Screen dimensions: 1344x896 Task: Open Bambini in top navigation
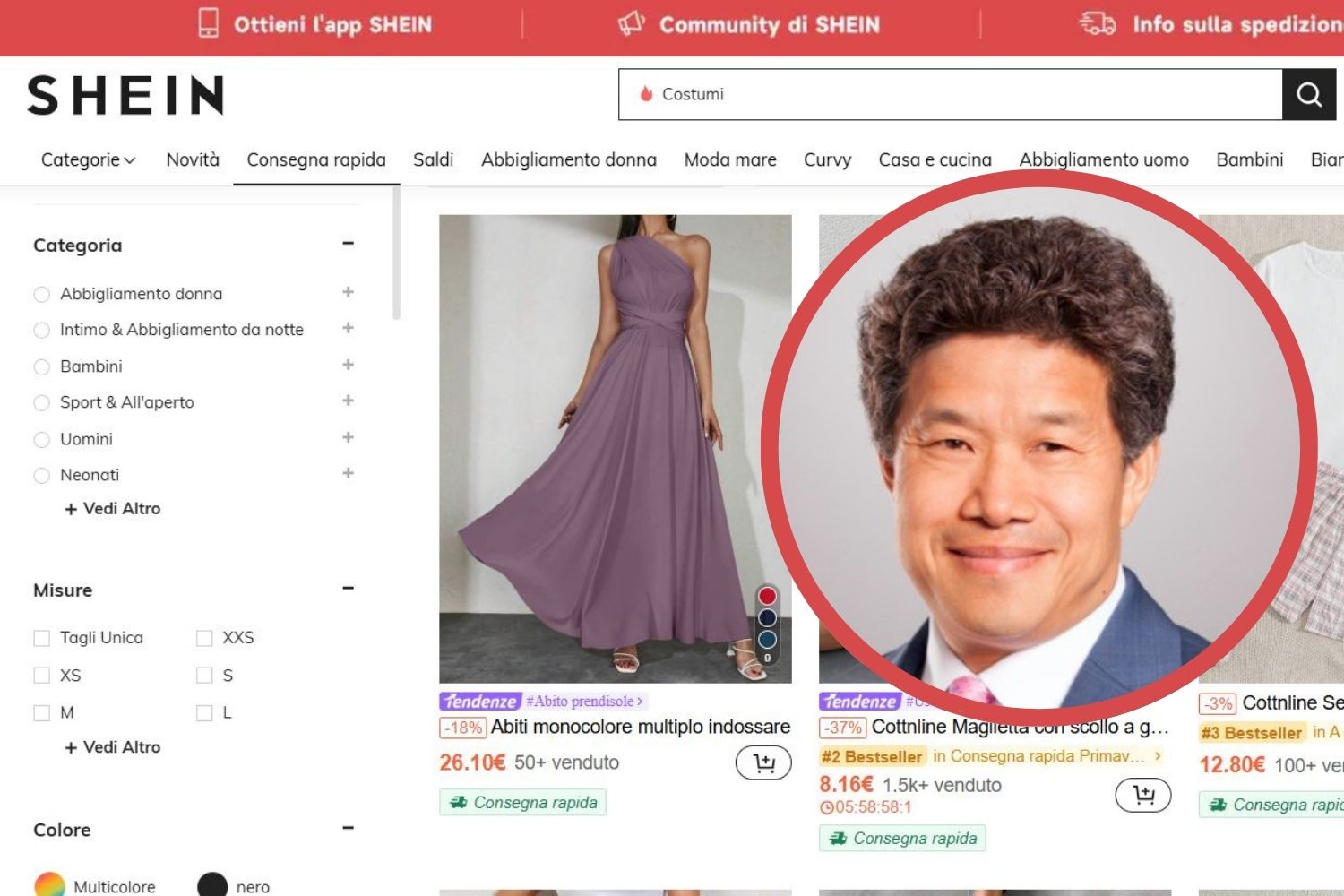click(1250, 159)
